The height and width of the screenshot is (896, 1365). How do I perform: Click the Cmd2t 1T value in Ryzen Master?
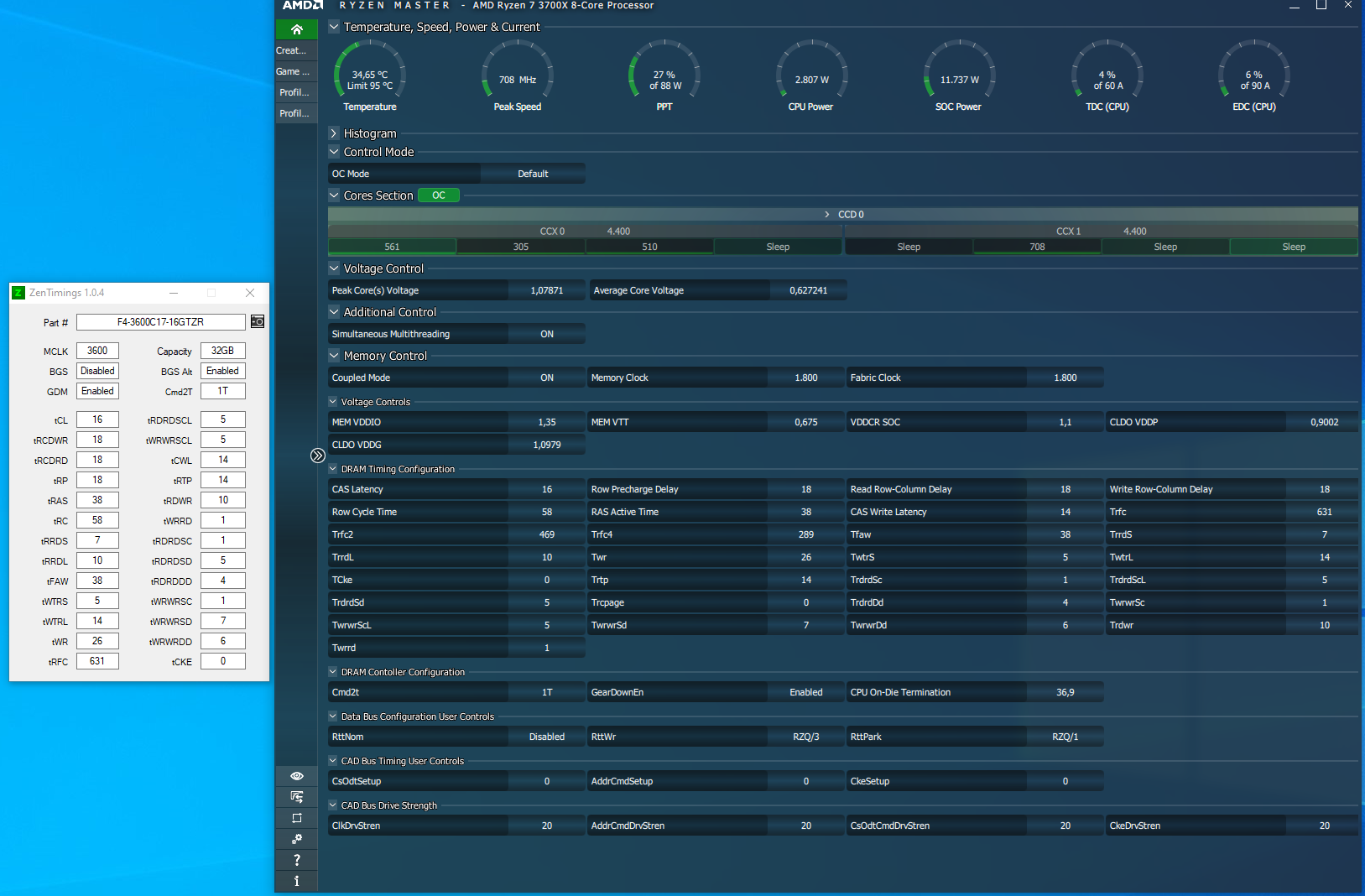pos(547,692)
